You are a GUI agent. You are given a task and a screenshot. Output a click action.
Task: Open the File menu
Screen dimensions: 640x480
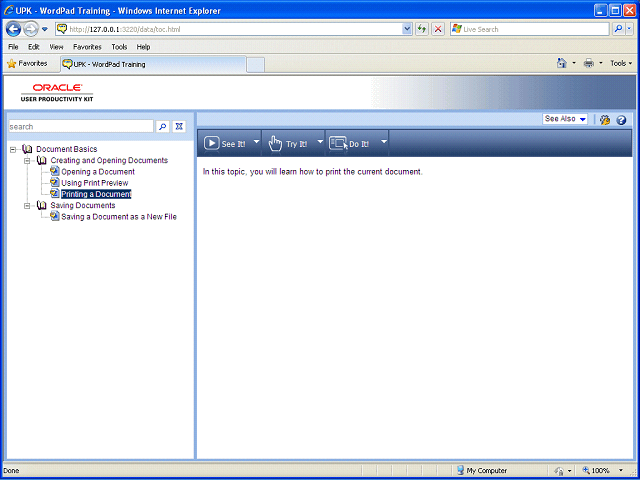point(13,47)
